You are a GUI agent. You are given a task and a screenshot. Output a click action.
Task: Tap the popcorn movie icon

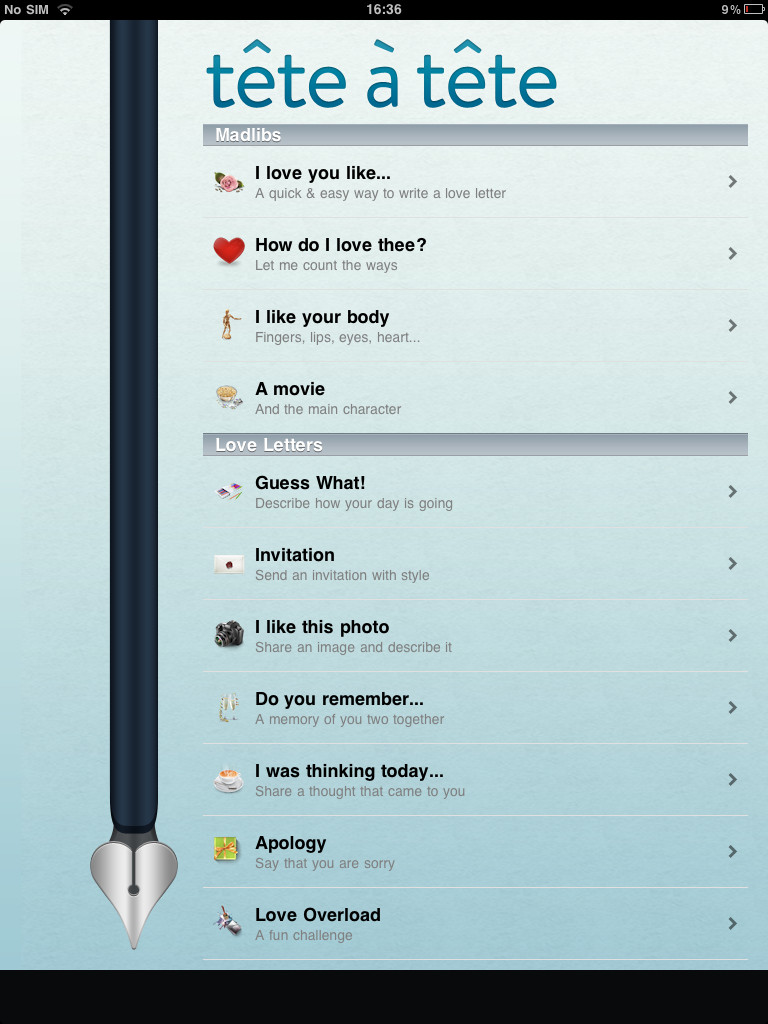(229, 396)
